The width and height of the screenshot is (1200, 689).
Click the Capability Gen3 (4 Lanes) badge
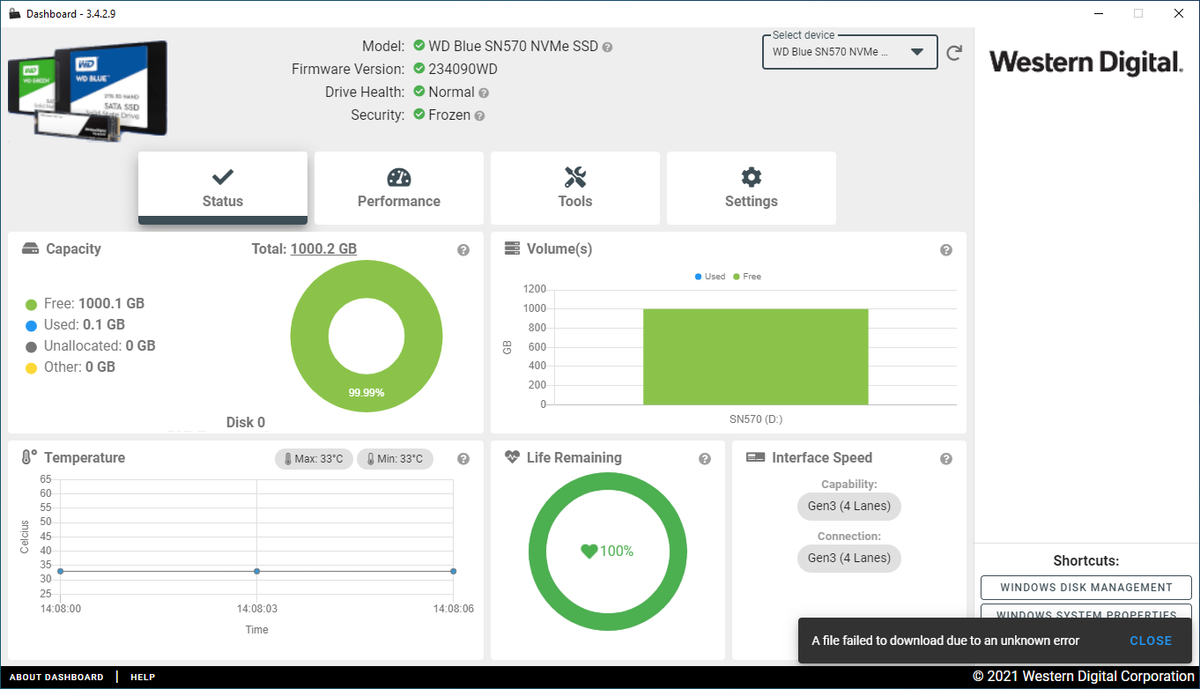click(x=849, y=506)
